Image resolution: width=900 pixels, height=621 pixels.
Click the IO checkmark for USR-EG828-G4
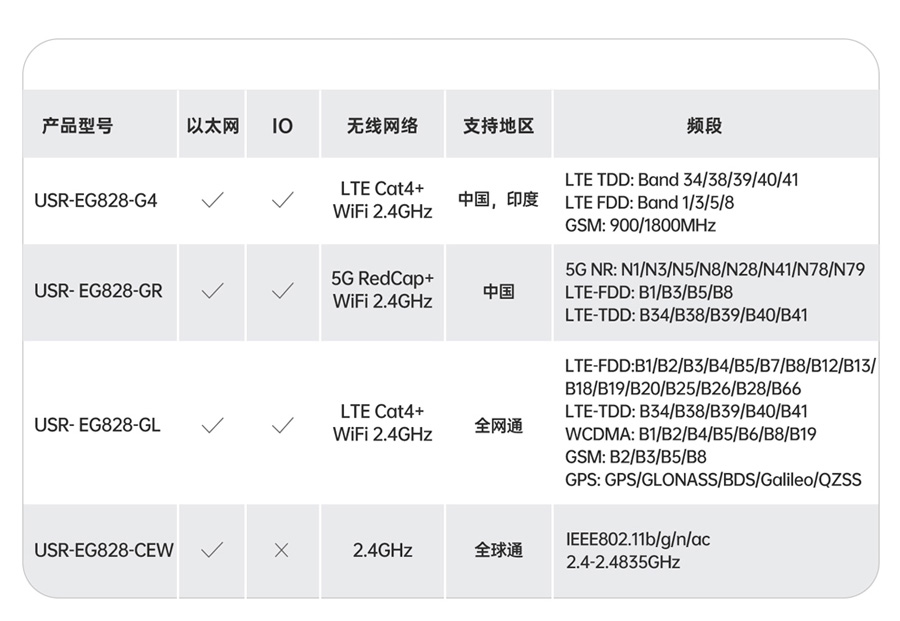283,200
